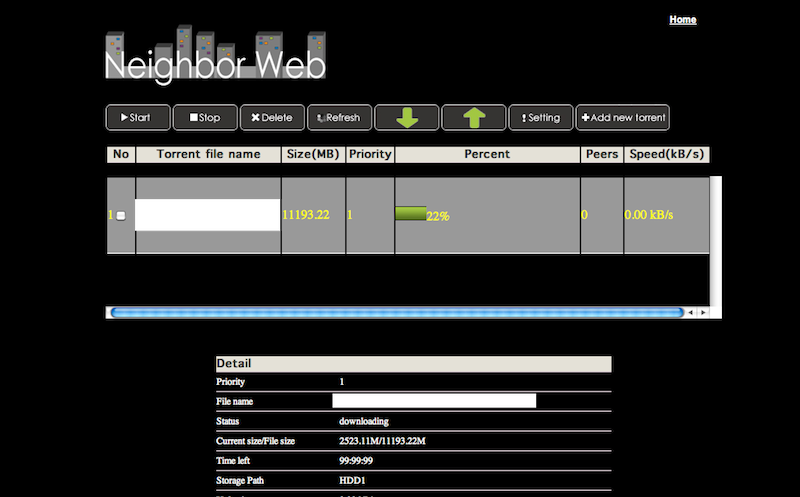The image size is (800, 497).
Task: Click the white torrent name cell
Action: pos(208,215)
